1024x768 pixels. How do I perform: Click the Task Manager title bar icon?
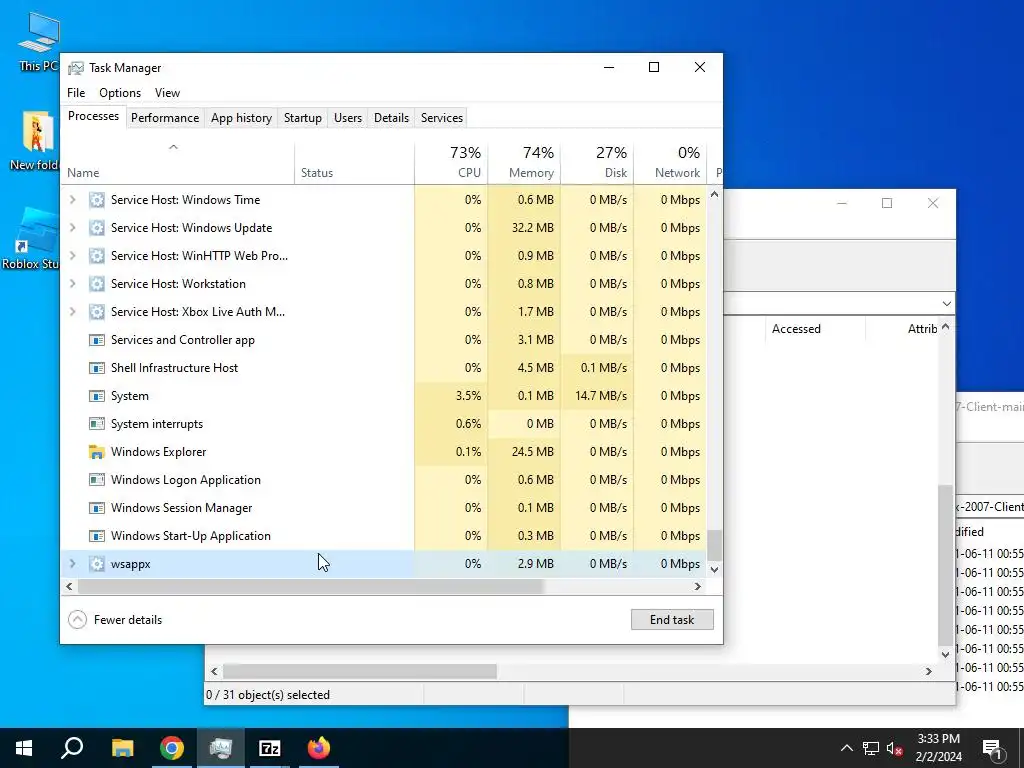(x=76, y=68)
